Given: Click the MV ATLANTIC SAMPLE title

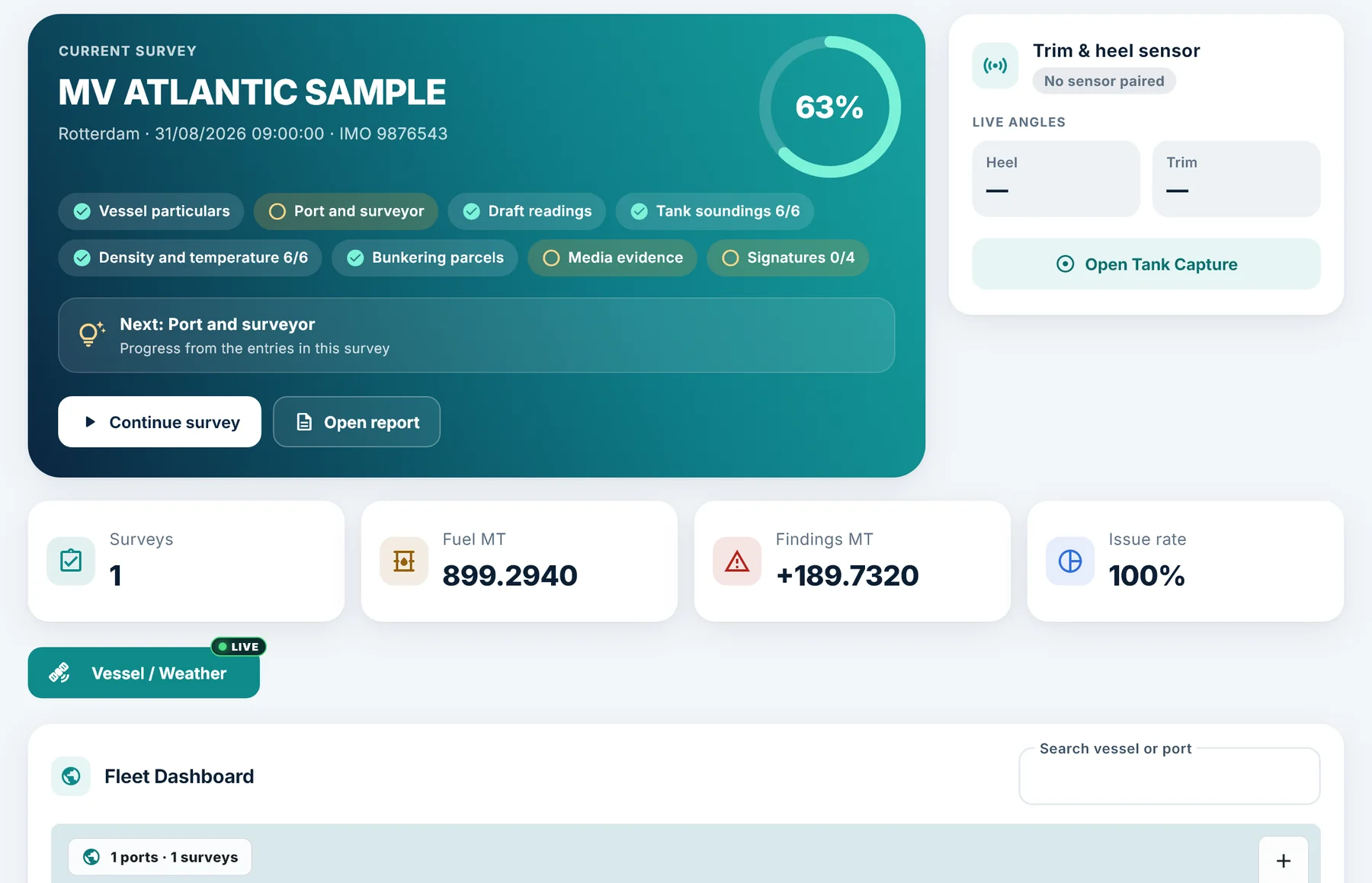Looking at the screenshot, I should tap(252, 92).
